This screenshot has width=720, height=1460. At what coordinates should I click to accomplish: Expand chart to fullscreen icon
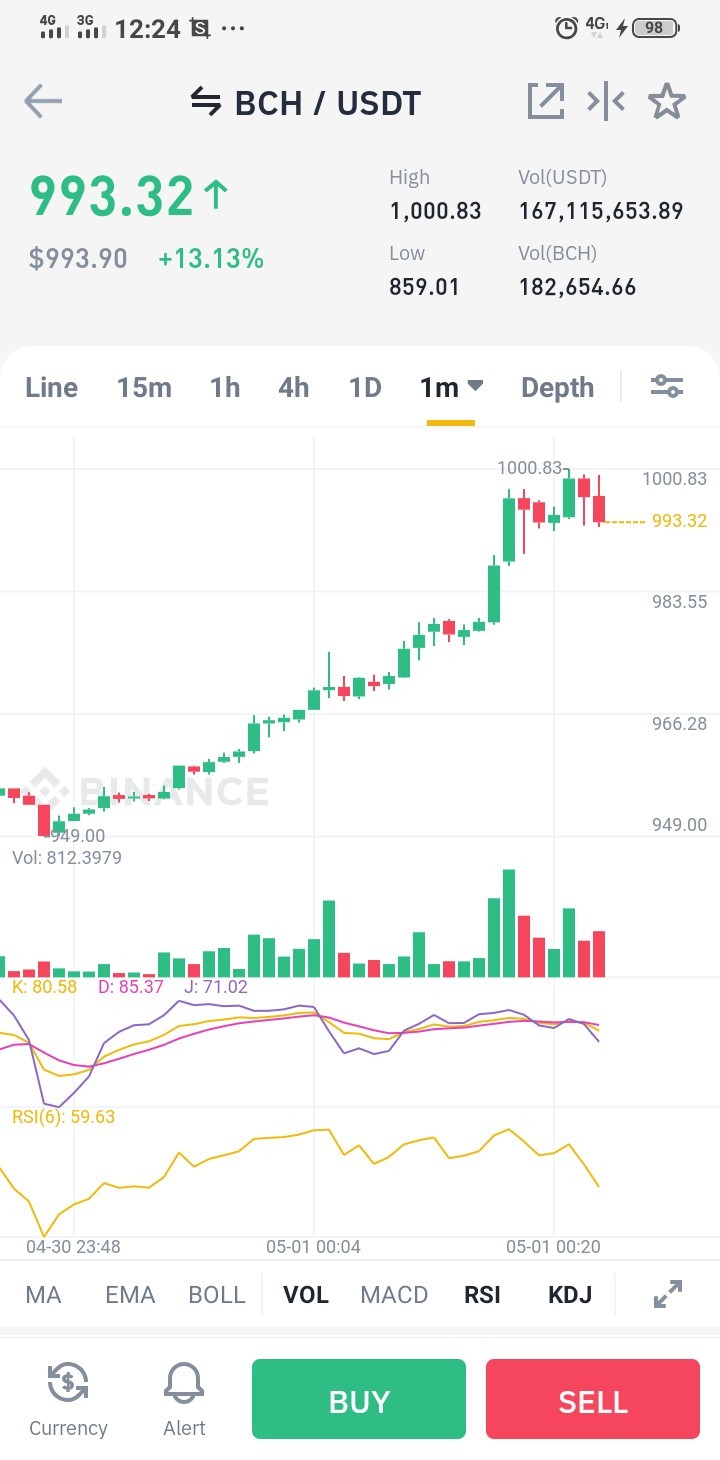point(668,1294)
